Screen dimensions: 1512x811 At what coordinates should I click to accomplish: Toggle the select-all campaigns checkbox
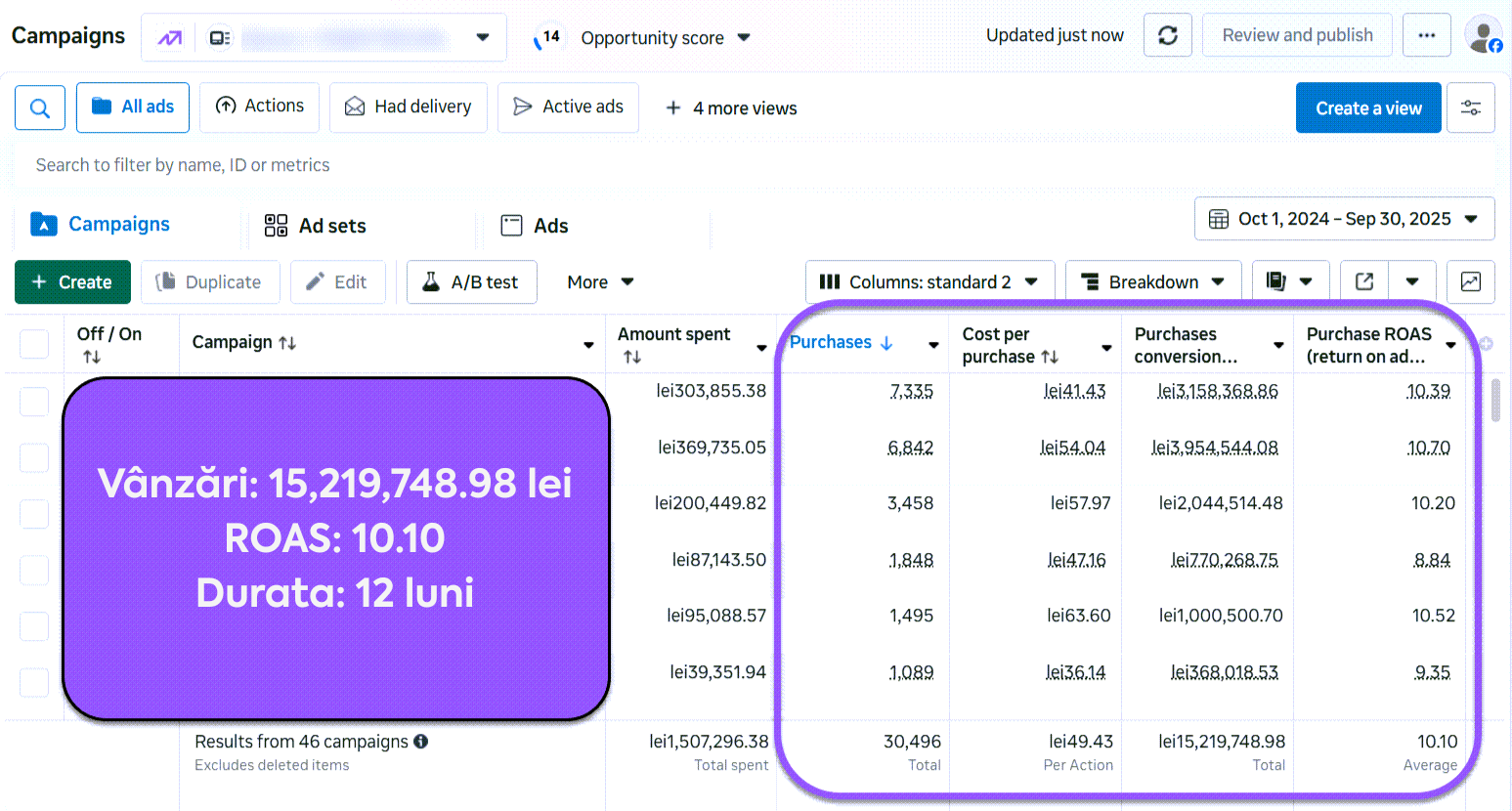(34, 344)
